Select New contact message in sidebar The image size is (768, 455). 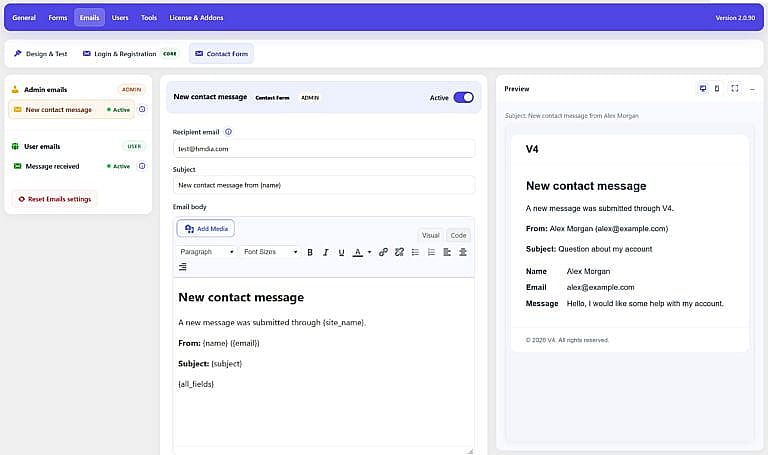[72, 110]
